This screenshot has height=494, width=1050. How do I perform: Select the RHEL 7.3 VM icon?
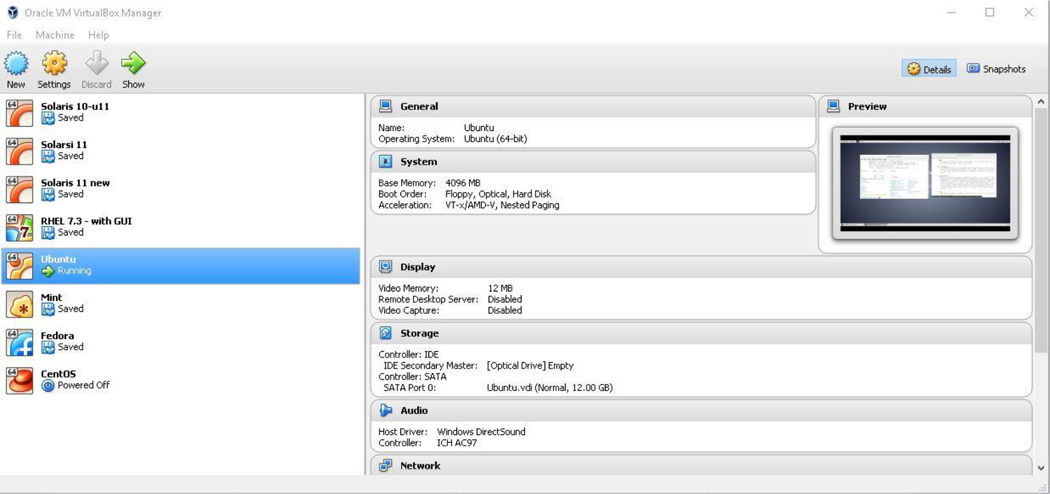19,228
